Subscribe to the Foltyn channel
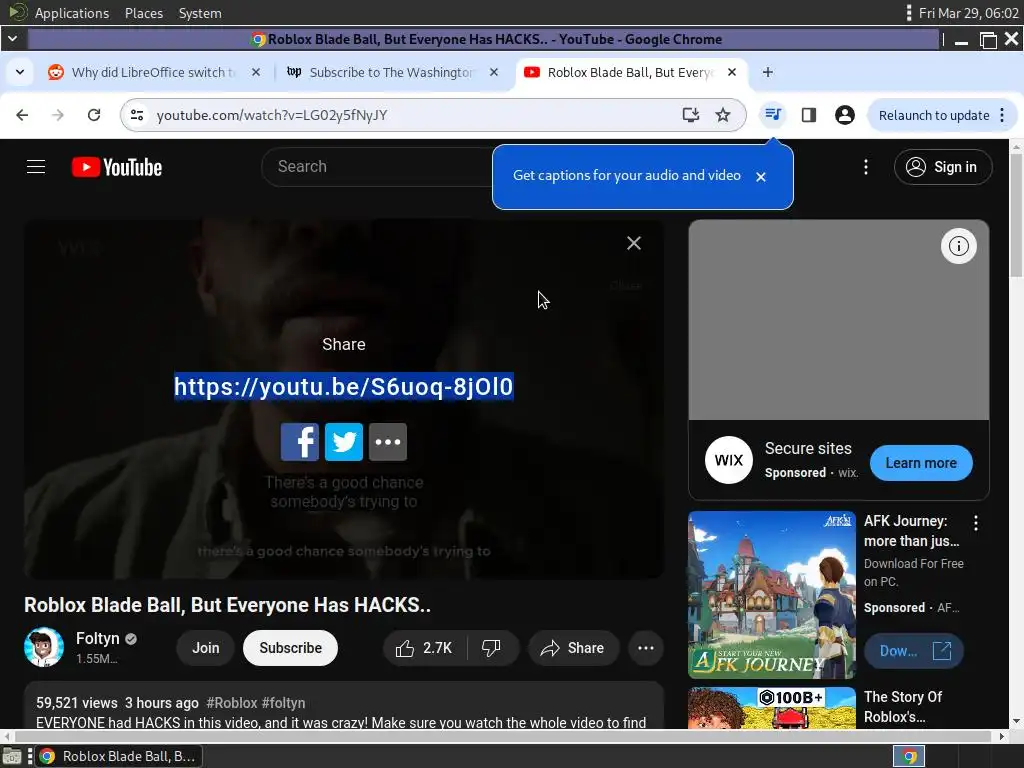The image size is (1024, 768). (291, 648)
